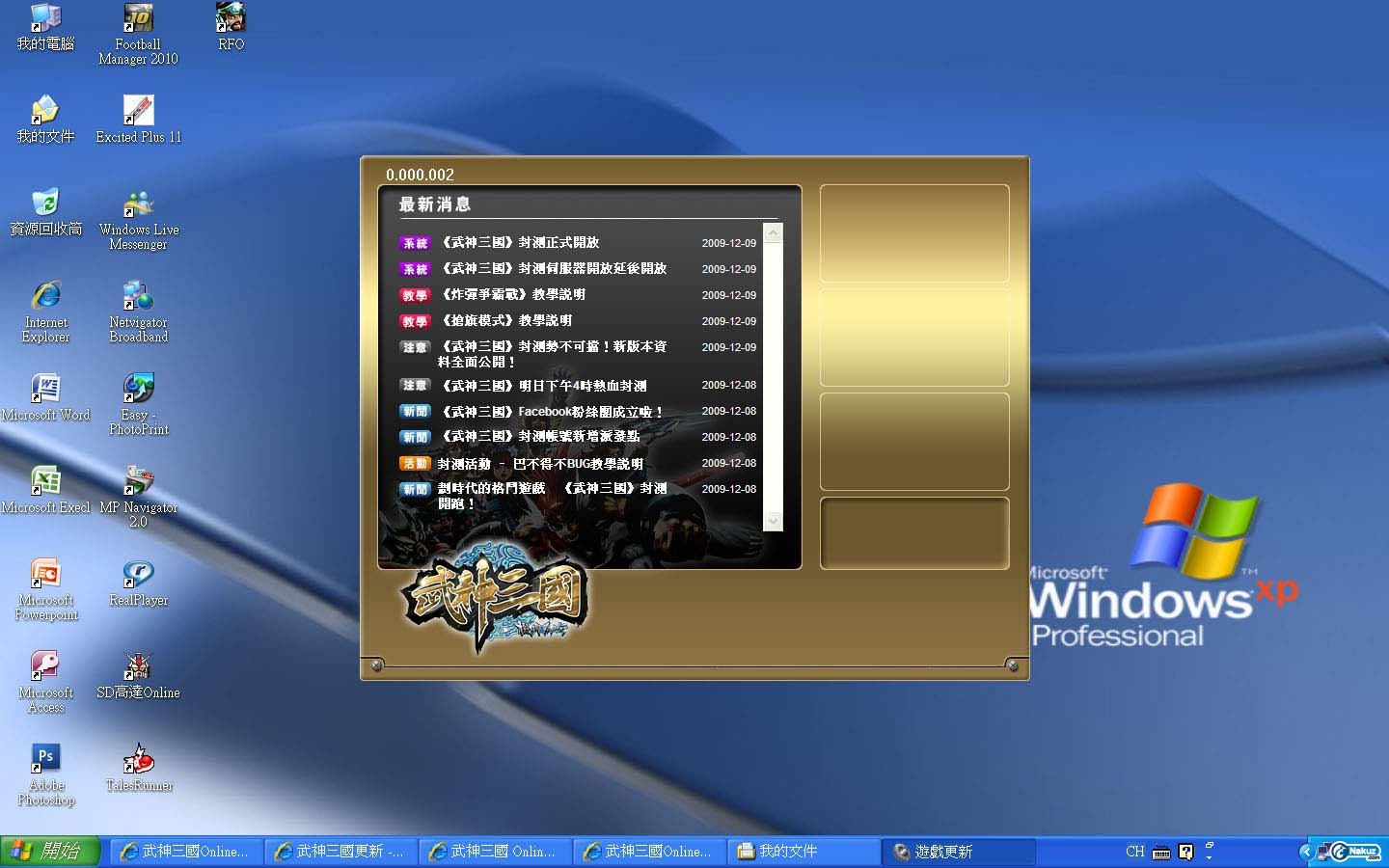Click the news list scroll-down arrow
Viewport: 1389px width, 868px height.
(773, 521)
